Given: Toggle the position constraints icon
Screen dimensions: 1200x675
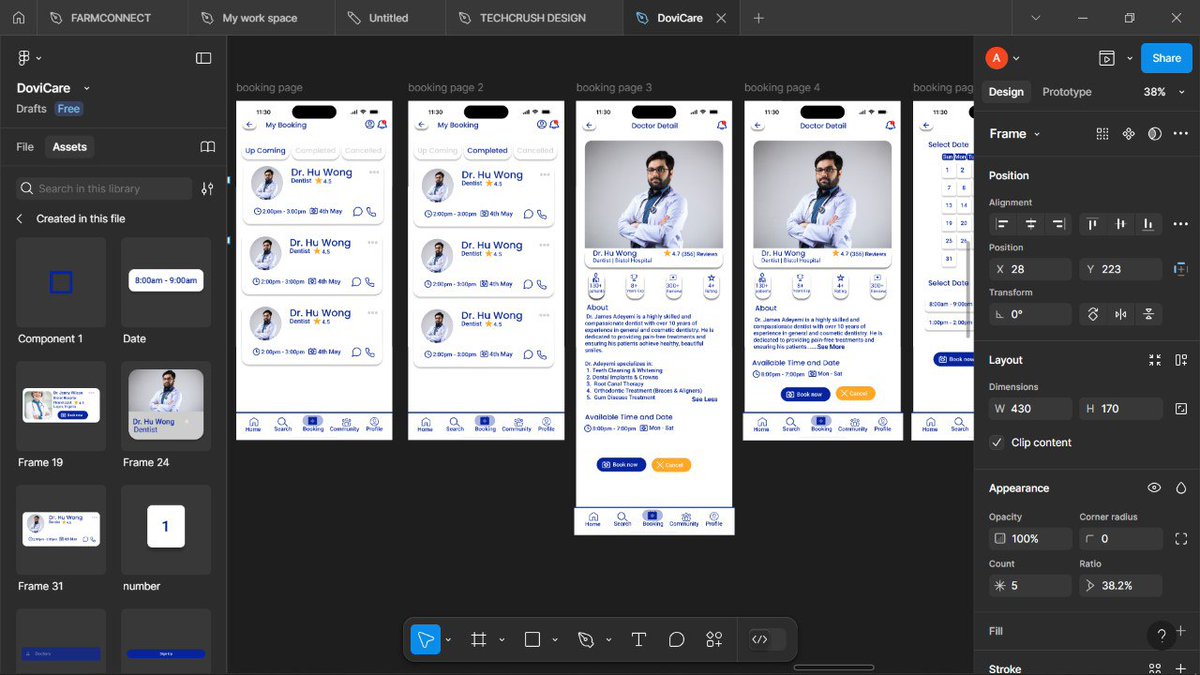Looking at the screenshot, I should point(1181,269).
